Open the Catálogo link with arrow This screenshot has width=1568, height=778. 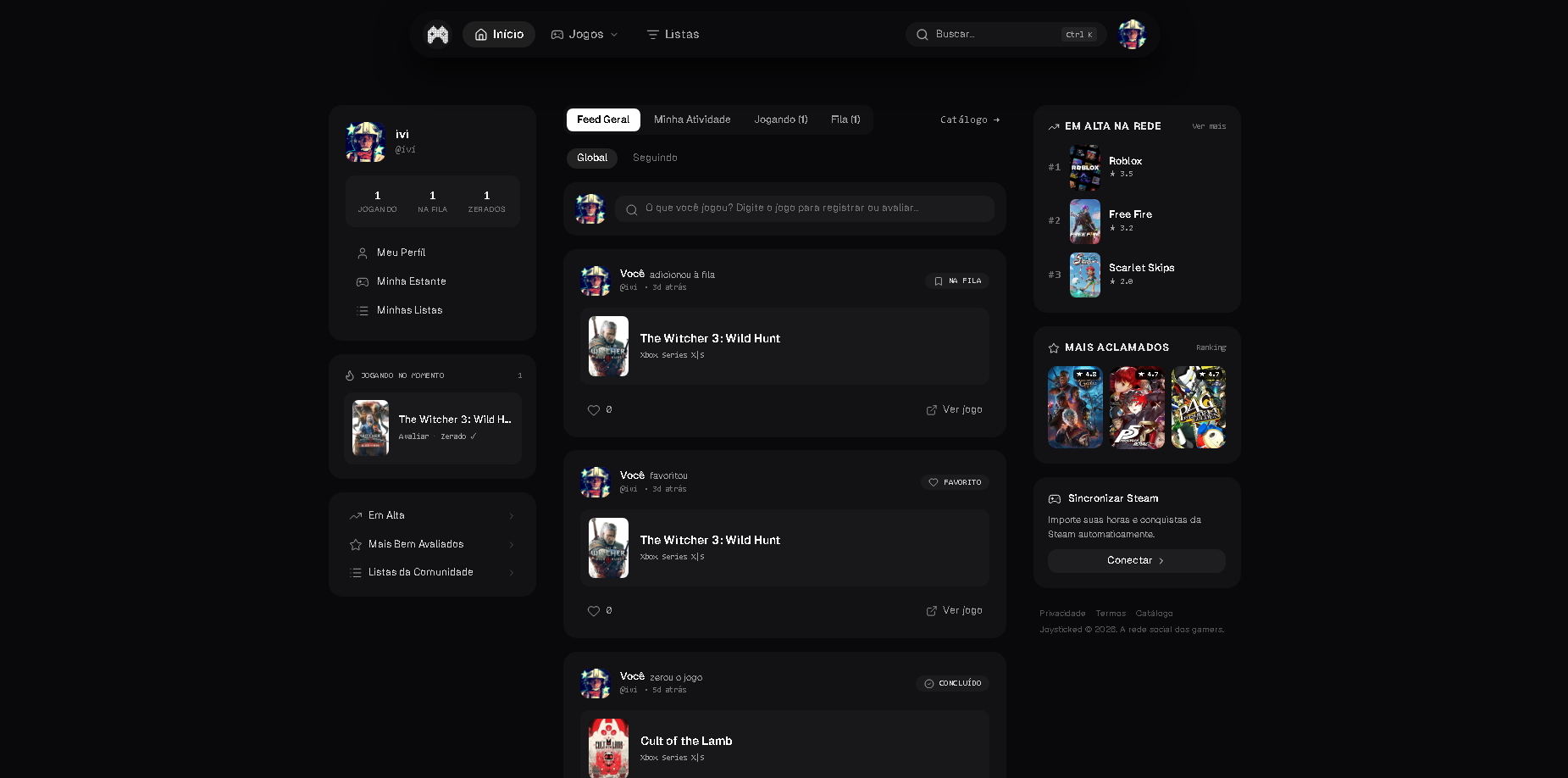click(x=970, y=120)
